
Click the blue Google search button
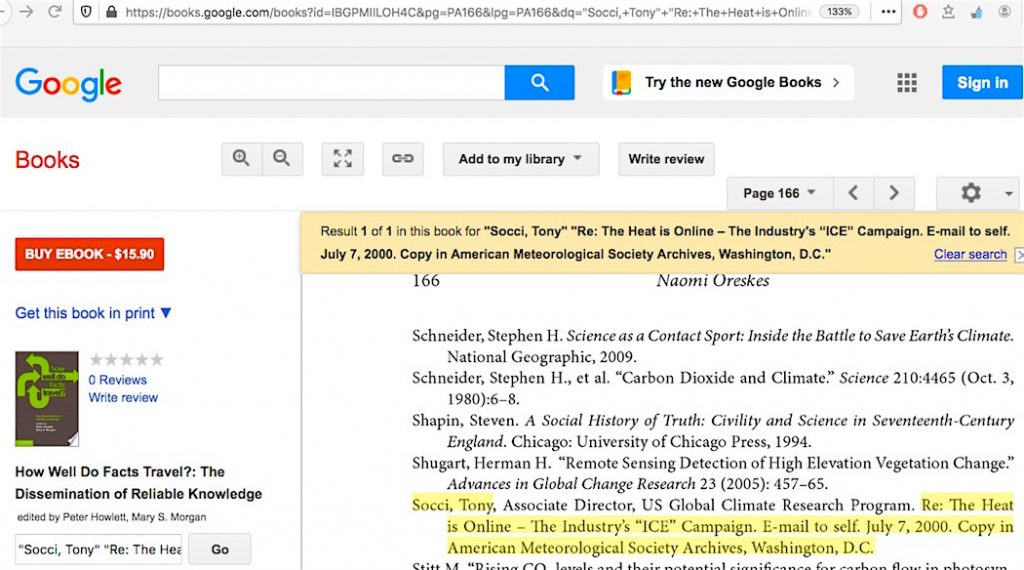coord(539,83)
